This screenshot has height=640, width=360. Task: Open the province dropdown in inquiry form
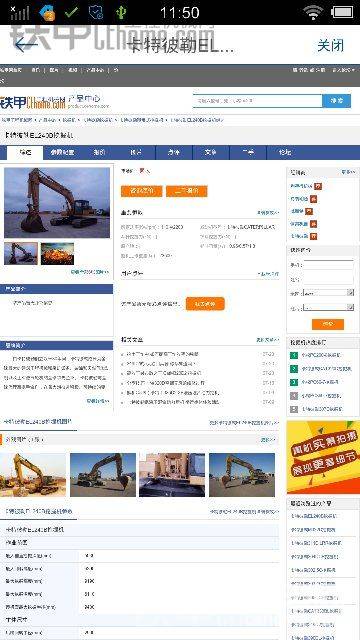pos(328,293)
